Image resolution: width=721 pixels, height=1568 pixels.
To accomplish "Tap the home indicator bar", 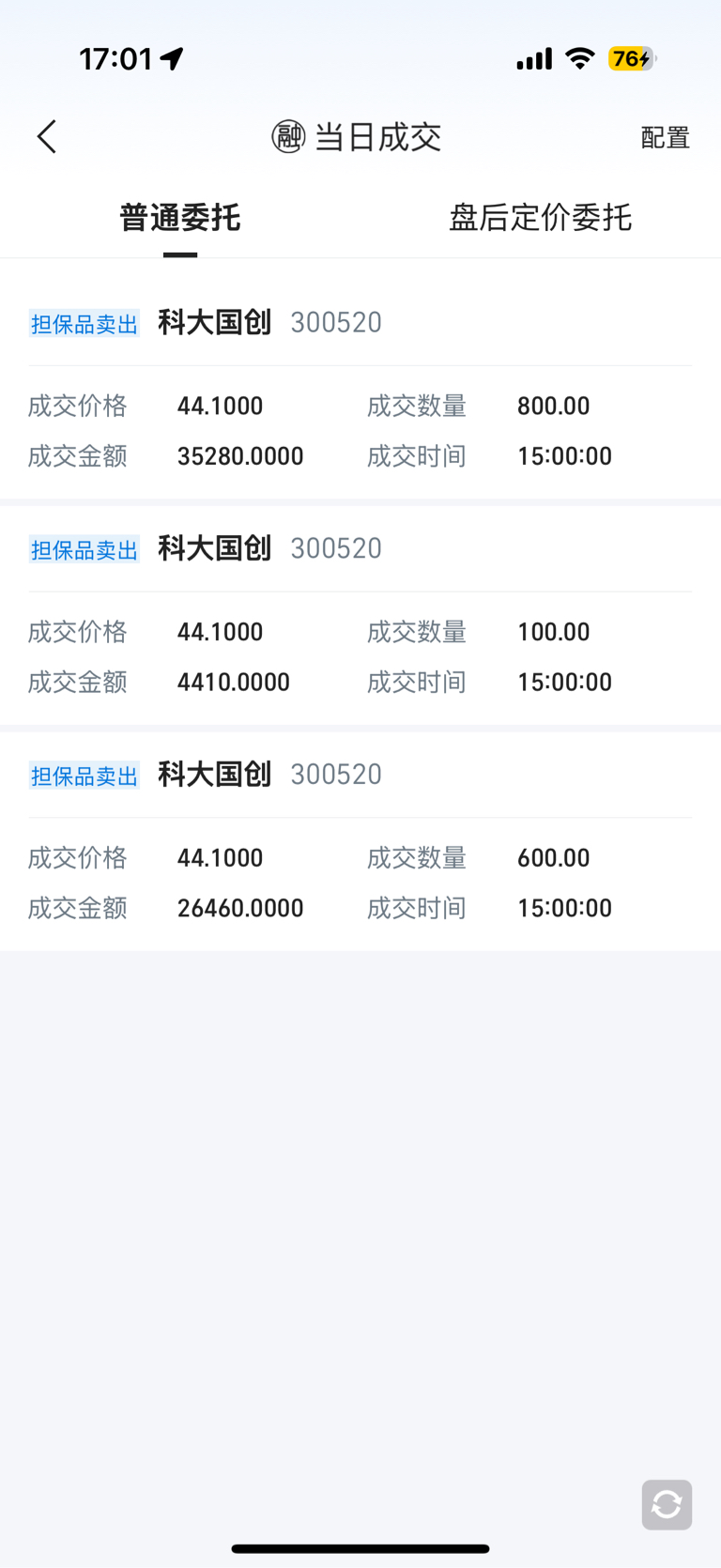I will tap(360, 1548).
